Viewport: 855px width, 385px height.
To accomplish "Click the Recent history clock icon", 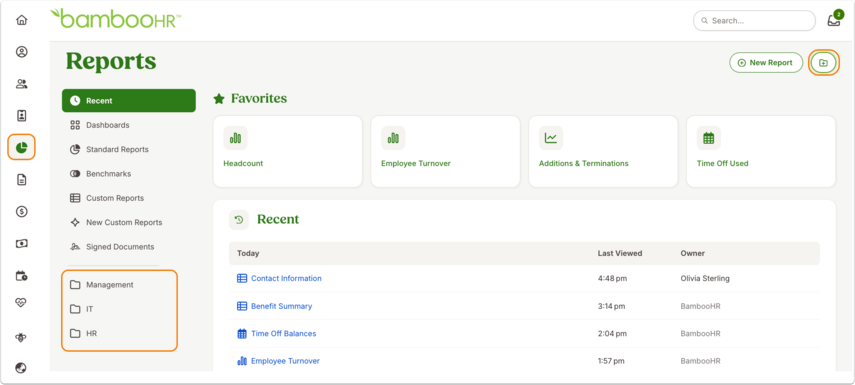I will 239,220.
